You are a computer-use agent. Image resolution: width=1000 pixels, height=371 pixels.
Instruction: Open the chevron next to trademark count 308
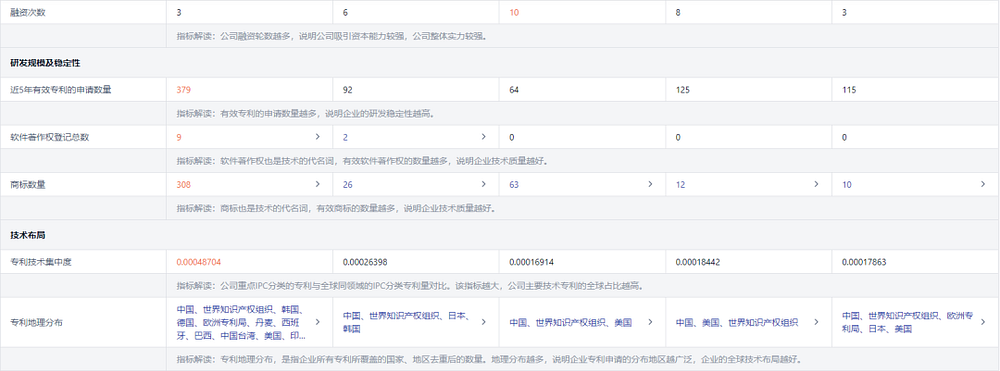[x=318, y=184]
